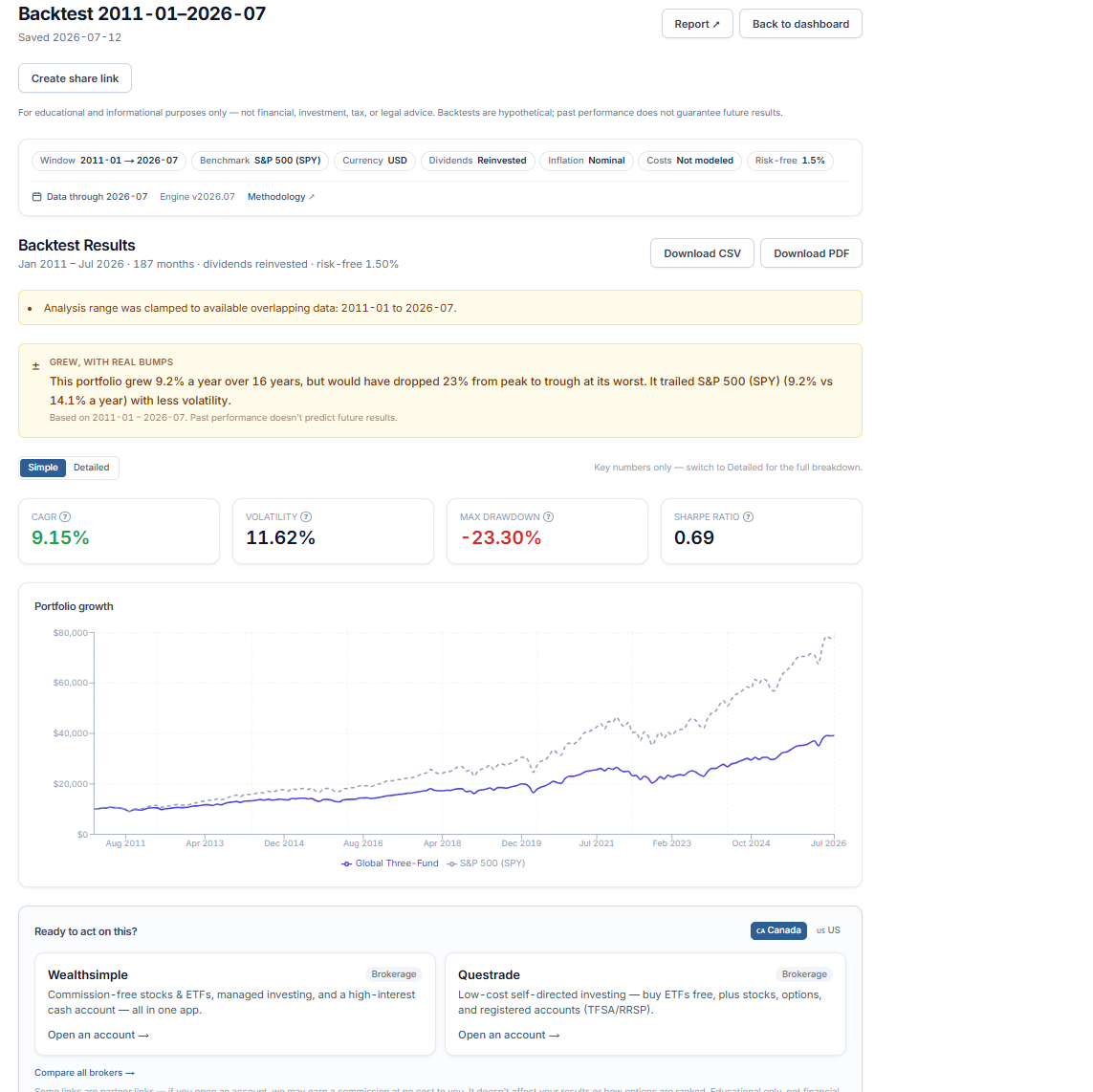This screenshot has width=1093, height=1092.
Task: Click the 11.62% volatility value
Action: pos(280,538)
